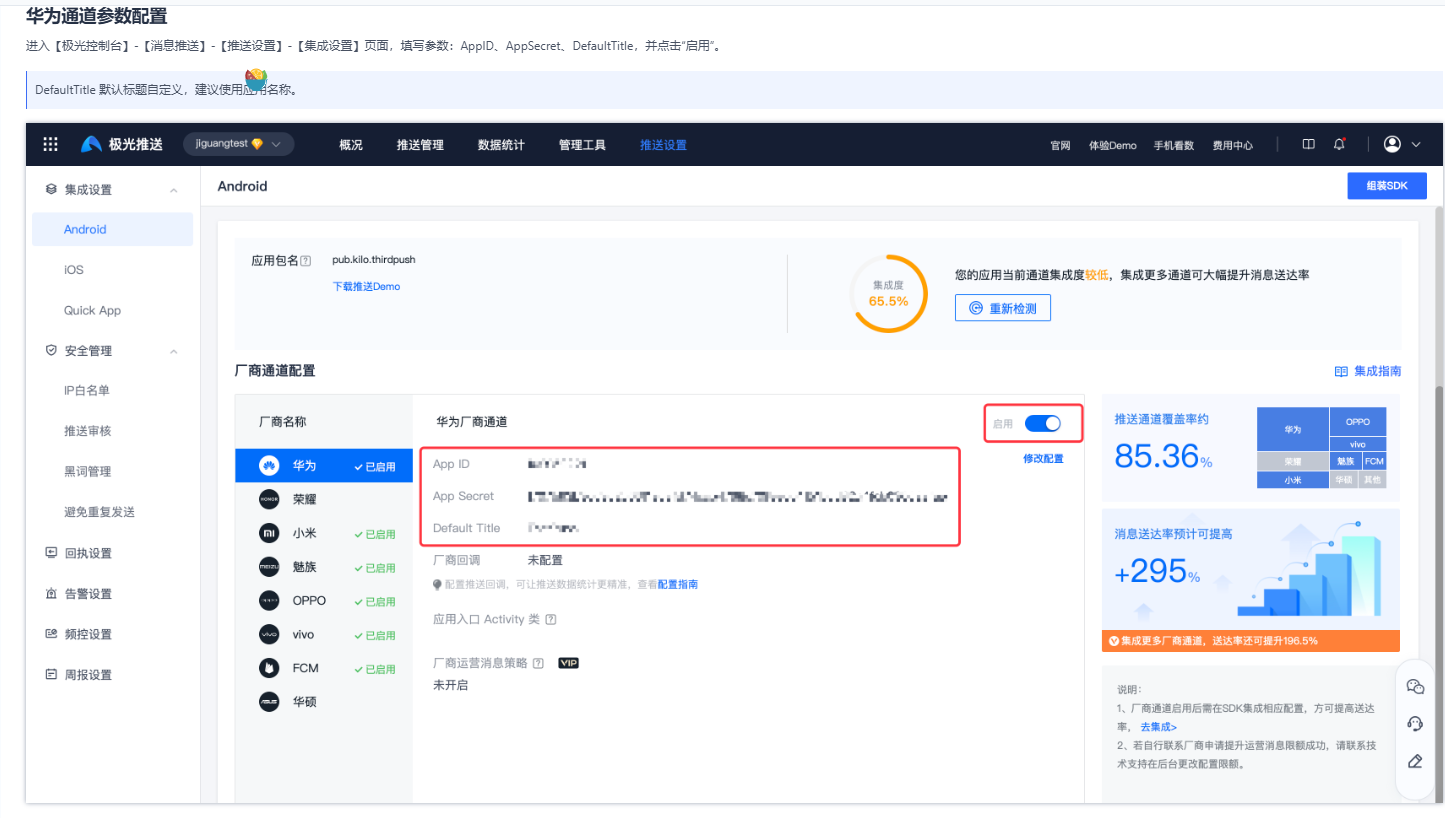The height and width of the screenshot is (818, 1445).
Task: Open the app grid launcher icon
Action: pos(51,144)
